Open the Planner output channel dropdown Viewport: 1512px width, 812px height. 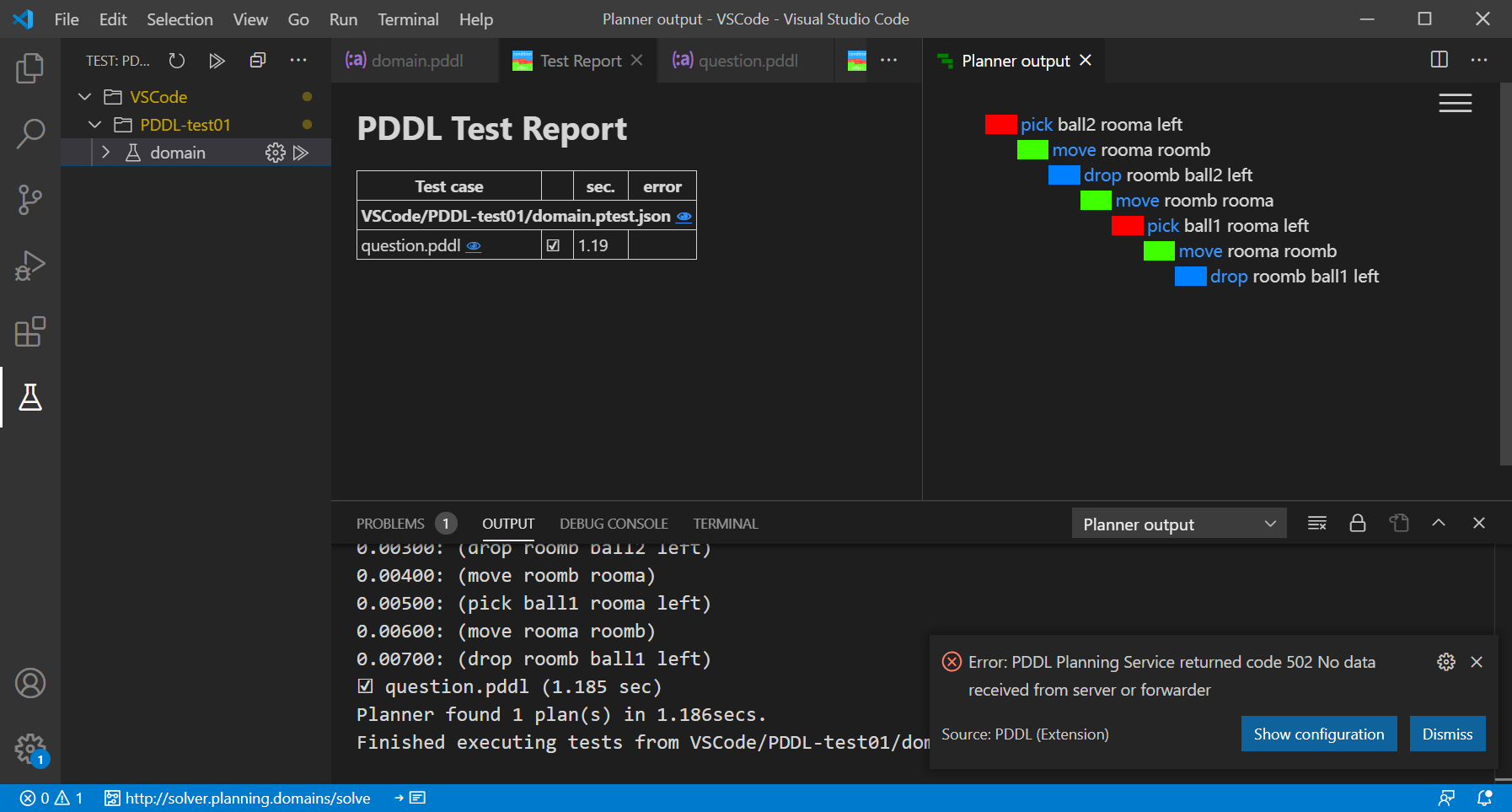point(1179,524)
